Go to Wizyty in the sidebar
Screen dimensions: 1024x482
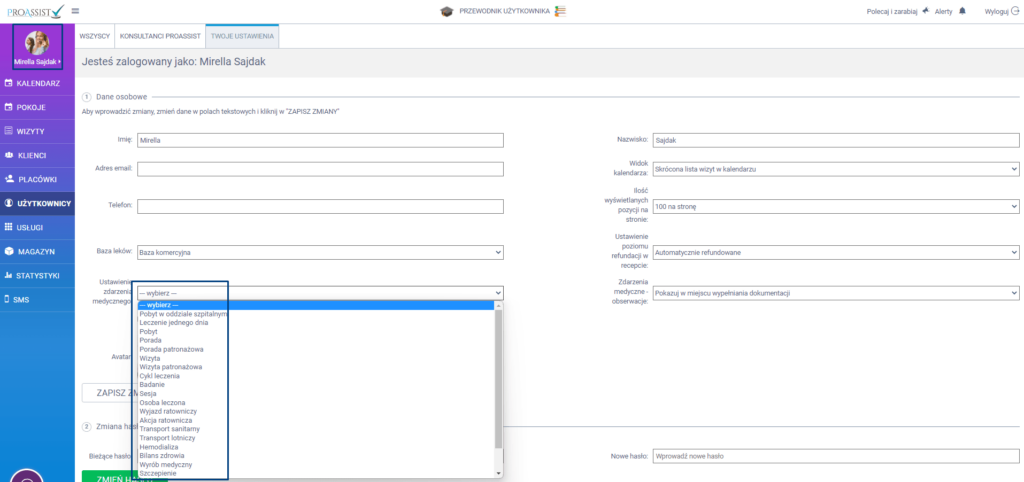pyautogui.click(x=30, y=131)
